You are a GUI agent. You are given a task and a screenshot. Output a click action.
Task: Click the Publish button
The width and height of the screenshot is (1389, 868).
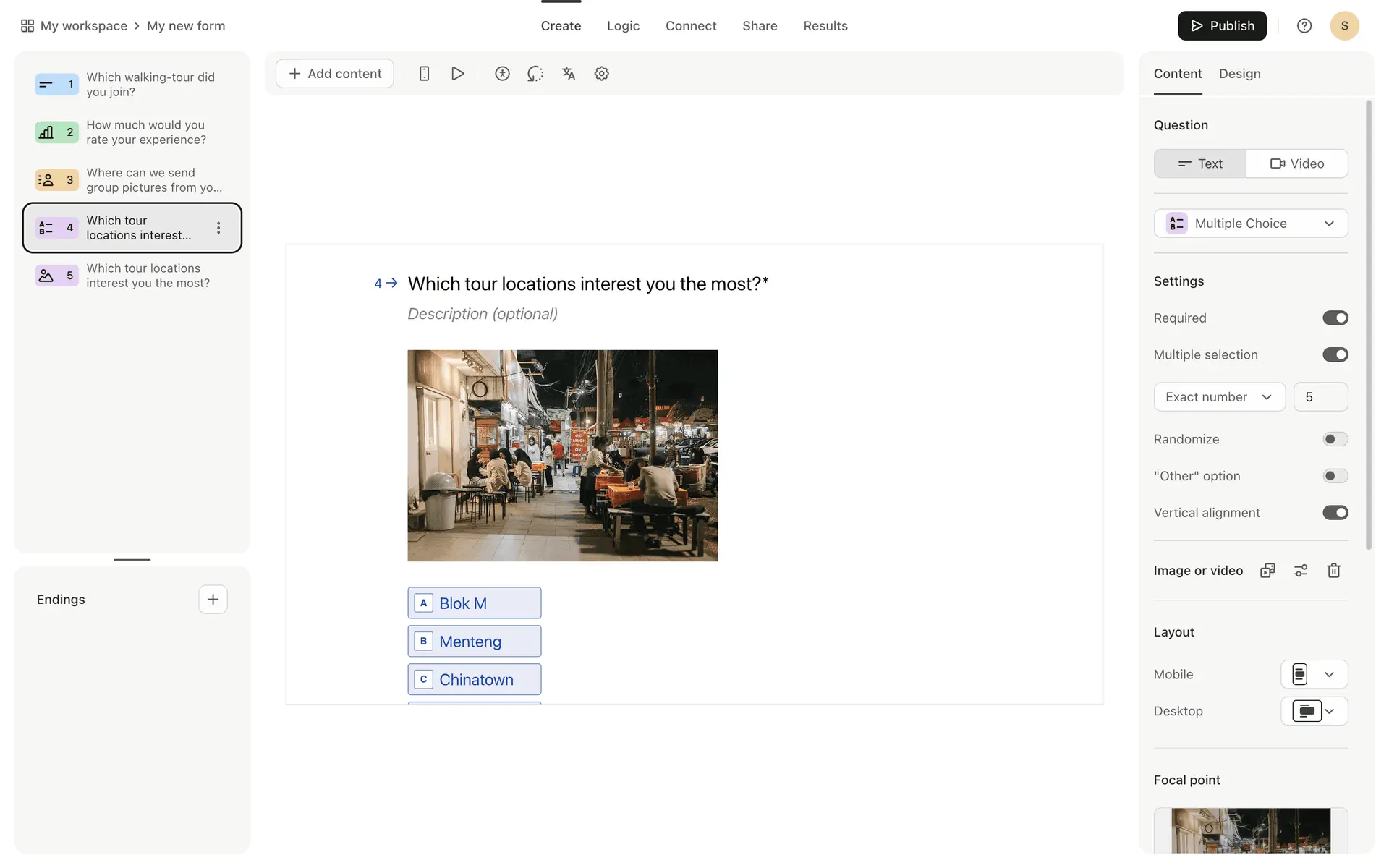tap(1221, 26)
